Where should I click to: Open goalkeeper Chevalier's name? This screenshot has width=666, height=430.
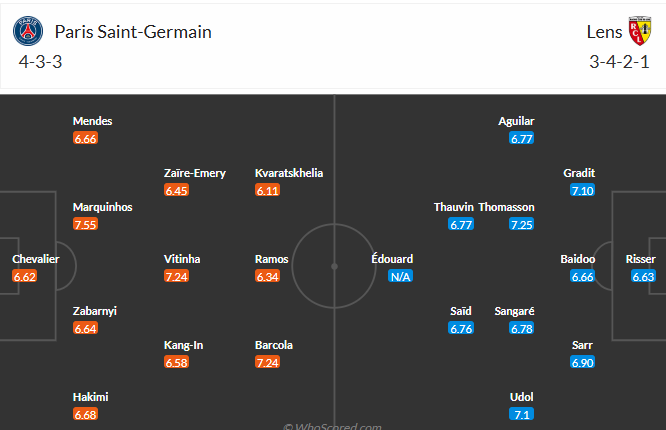pos(36,259)
